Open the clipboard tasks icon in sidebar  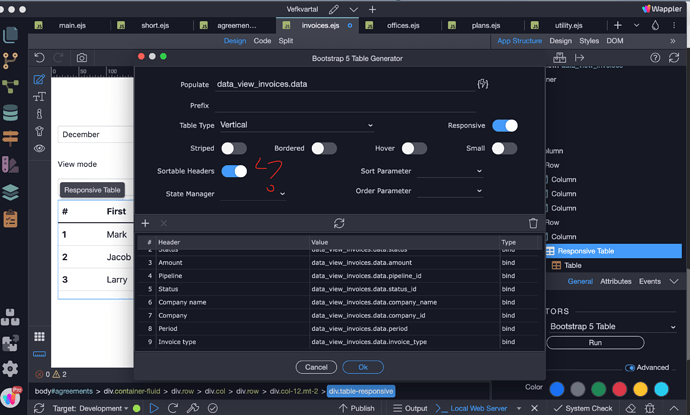(11, 219)
